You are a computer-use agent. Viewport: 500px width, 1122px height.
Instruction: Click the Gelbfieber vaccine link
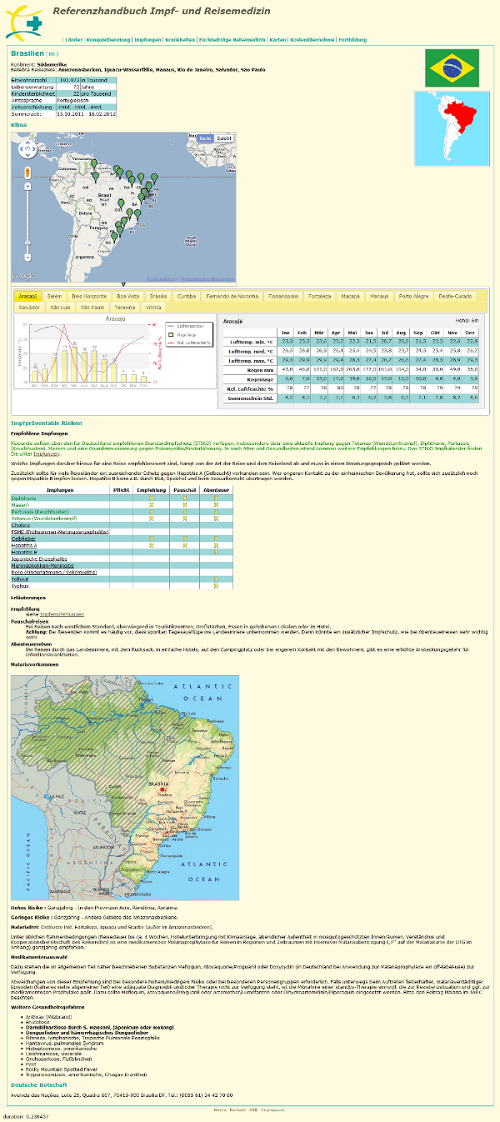tap(23, 539)
